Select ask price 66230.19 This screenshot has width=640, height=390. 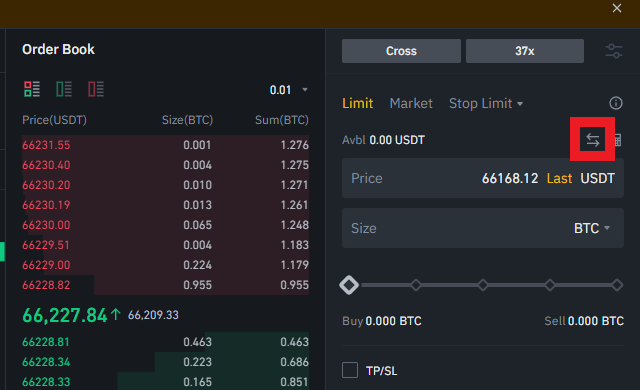pyautogui.click(x=46, y=205)
